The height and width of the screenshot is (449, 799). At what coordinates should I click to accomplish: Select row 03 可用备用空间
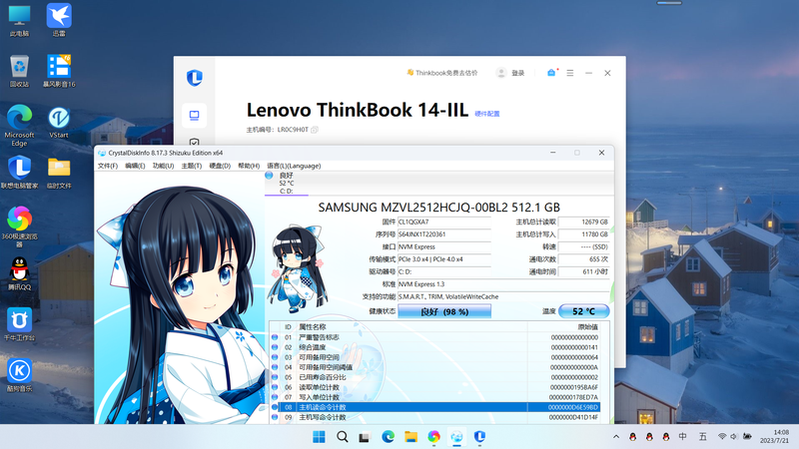pos(435,357)
